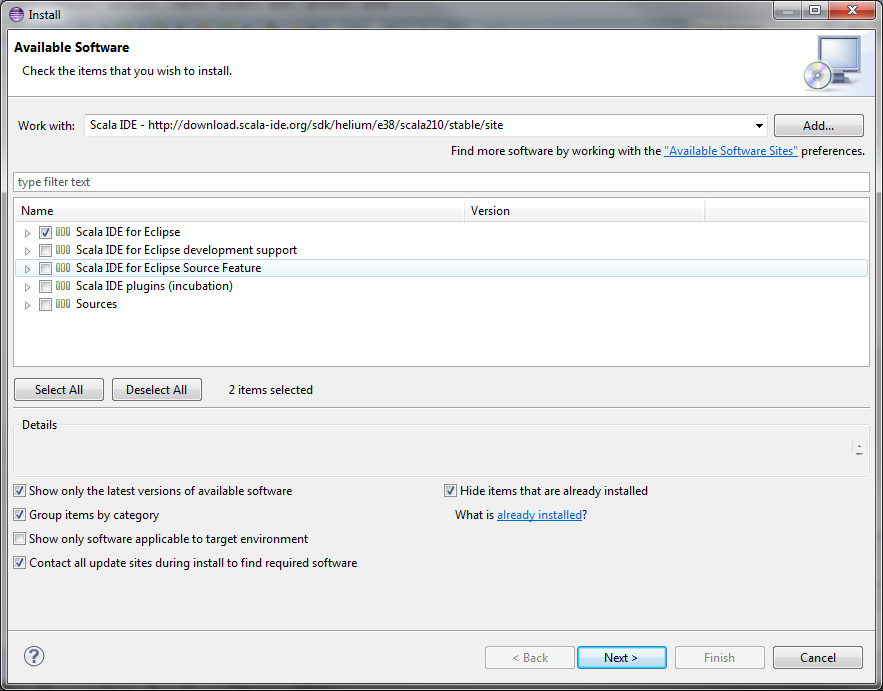Screen dimensions: 883x691
Task: Click the Add... button
Action: pos(818,126)
